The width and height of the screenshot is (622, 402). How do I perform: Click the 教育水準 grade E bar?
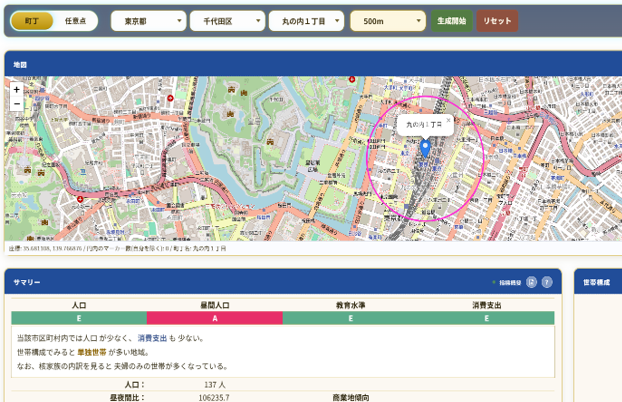click(350, 318)
